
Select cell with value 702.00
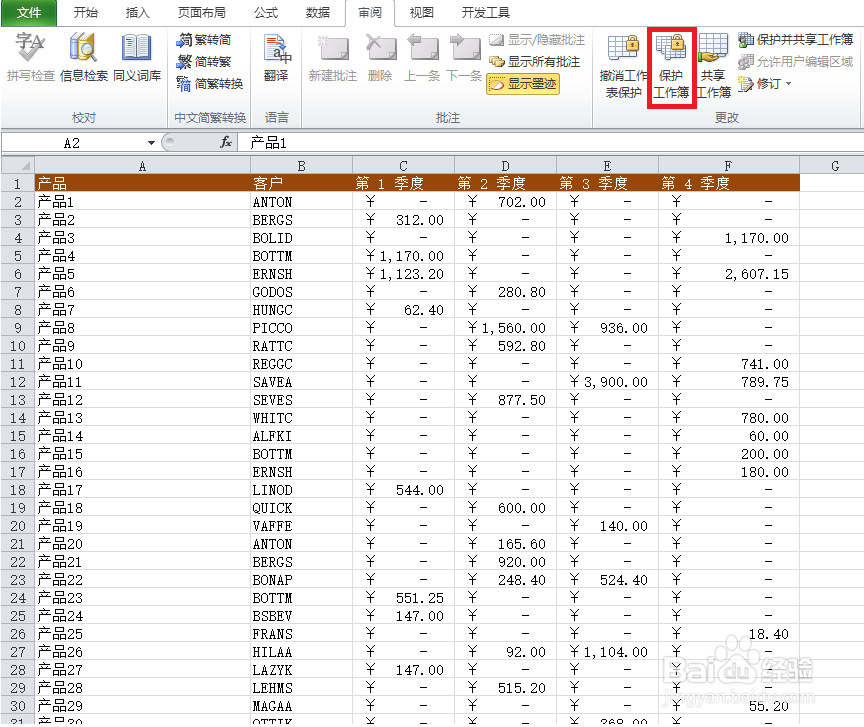coord(505,202)
